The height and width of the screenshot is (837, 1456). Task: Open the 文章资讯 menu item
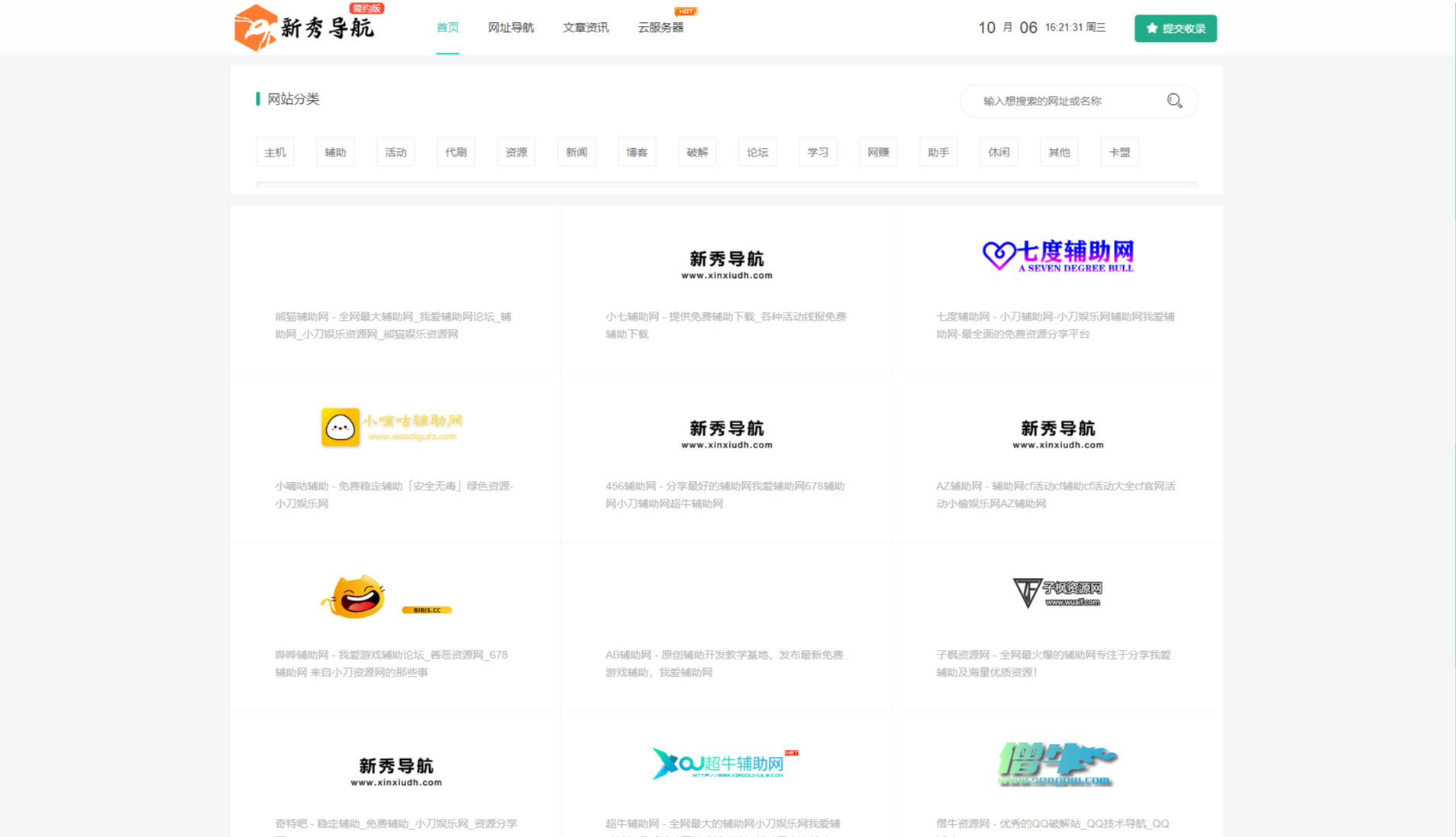[x=586, y=27]
